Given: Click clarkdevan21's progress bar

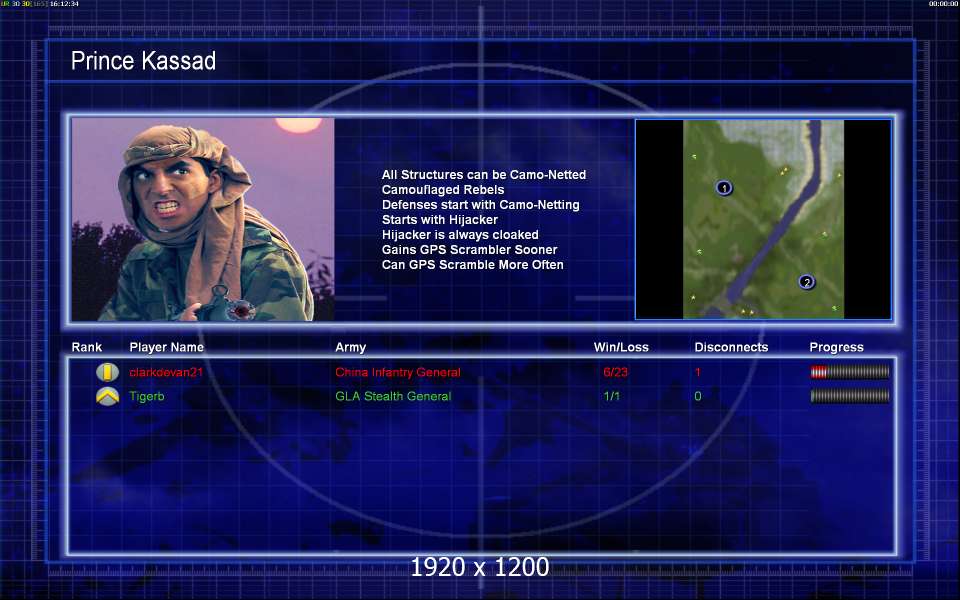Looking at the screenshot, I should [850, 372].
